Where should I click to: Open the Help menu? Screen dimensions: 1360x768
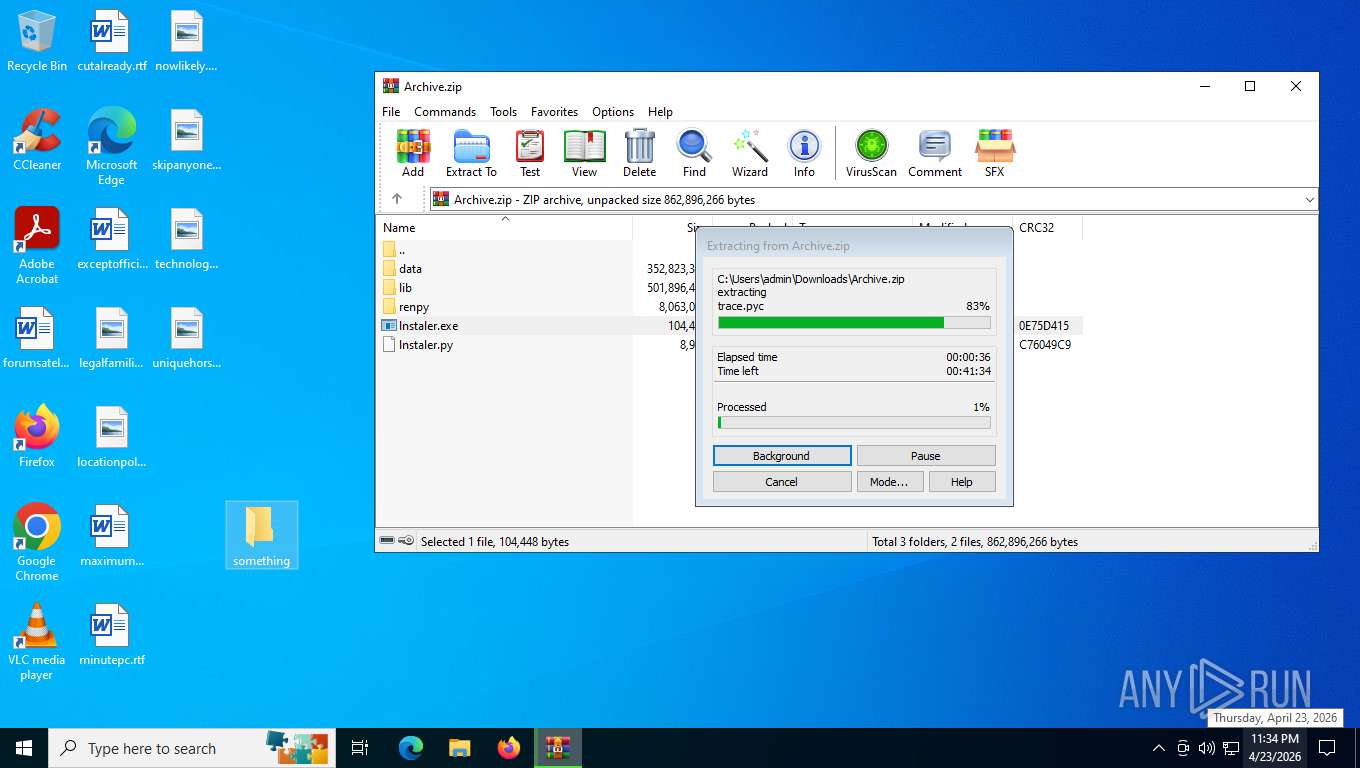tap(660, 112)
